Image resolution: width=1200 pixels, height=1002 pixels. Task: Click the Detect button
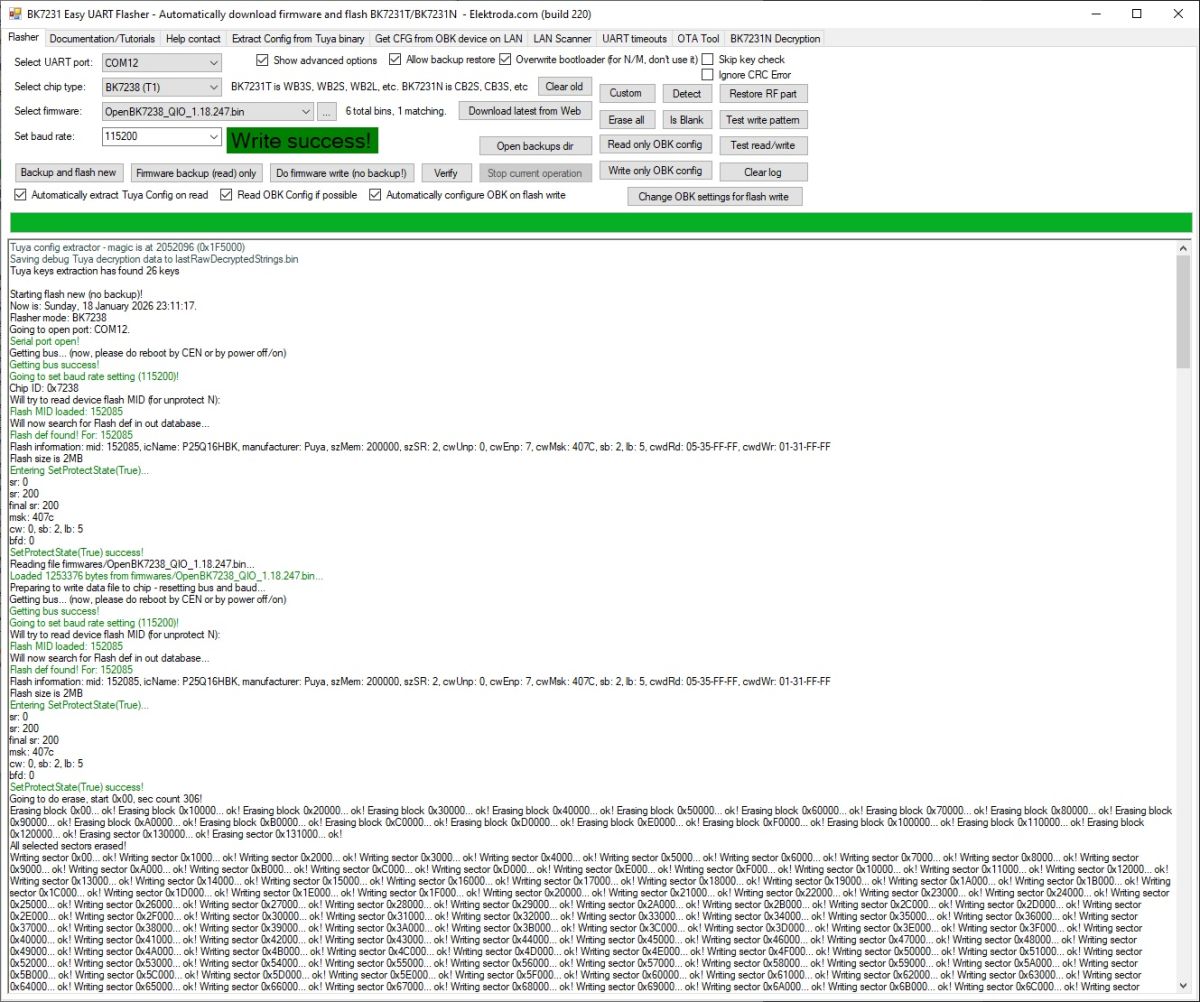(686, 94)
